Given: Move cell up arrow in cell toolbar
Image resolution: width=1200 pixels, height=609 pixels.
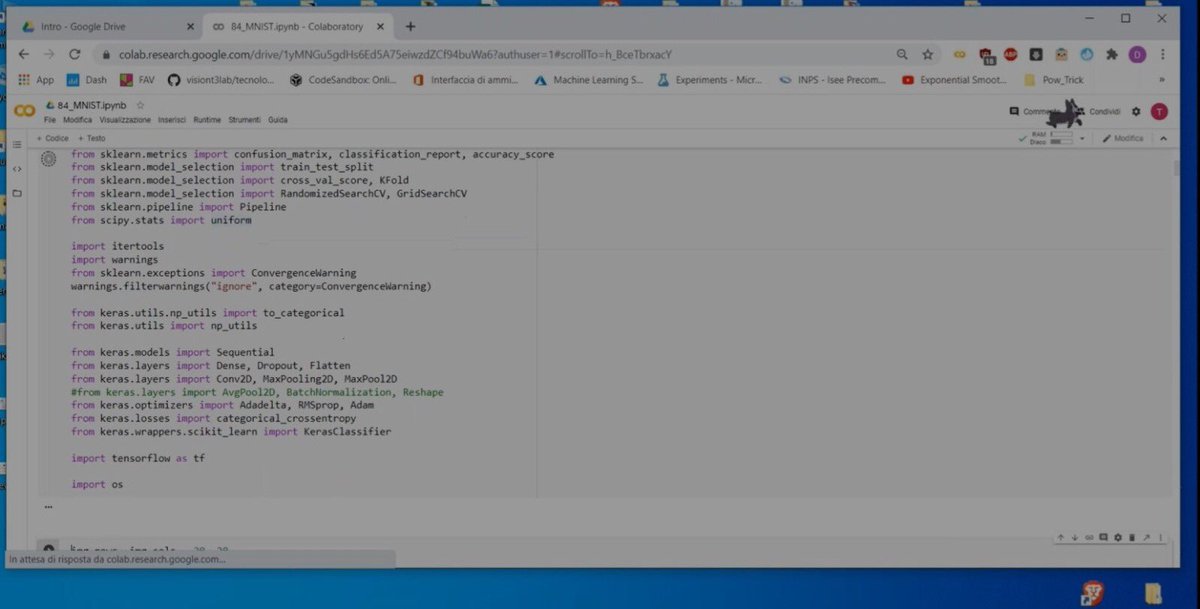Looking at the screenshot, I should [x=1061, y=538].
